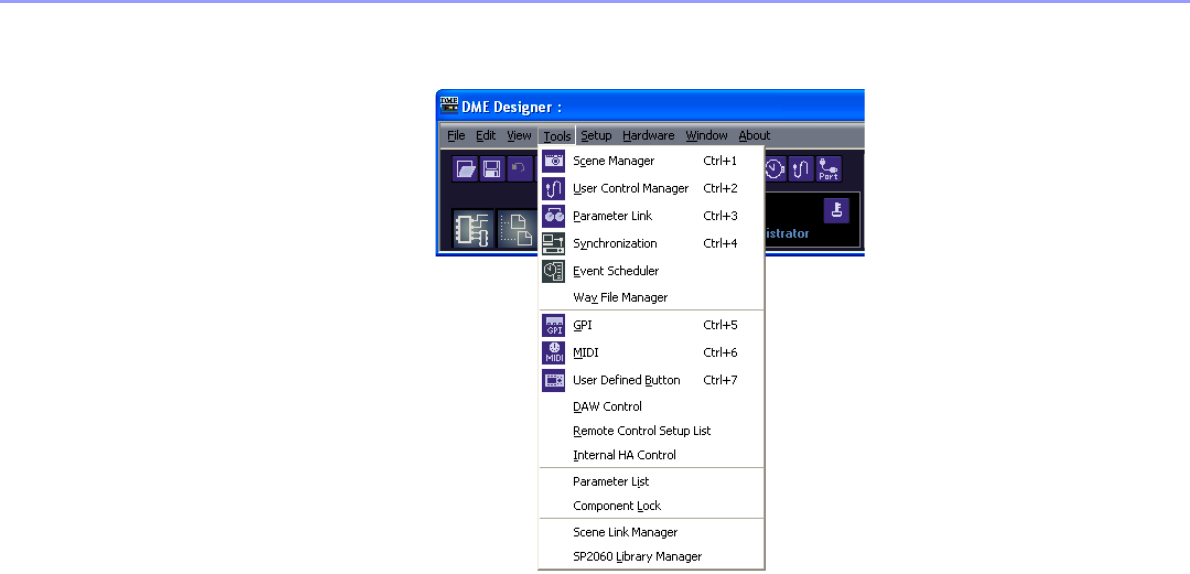Screen dimensions: 1190x574
Task: Click the DME Designer title bar icon
Action: (449, 104)
